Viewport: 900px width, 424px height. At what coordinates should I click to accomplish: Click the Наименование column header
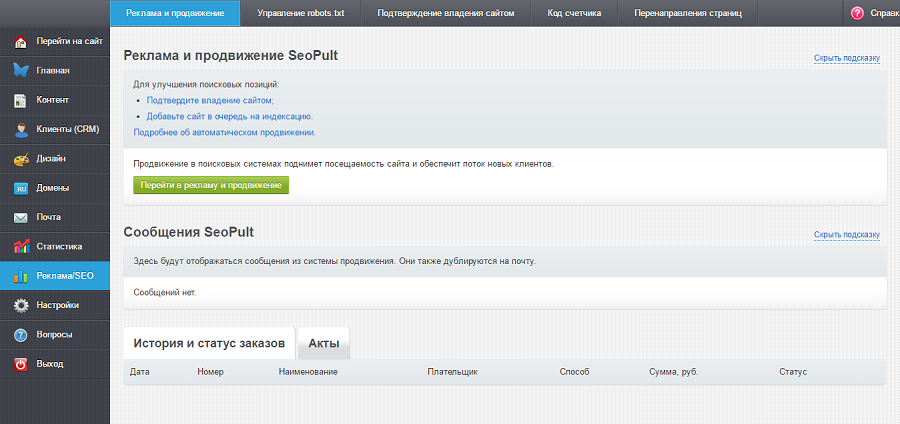(308, 372)
